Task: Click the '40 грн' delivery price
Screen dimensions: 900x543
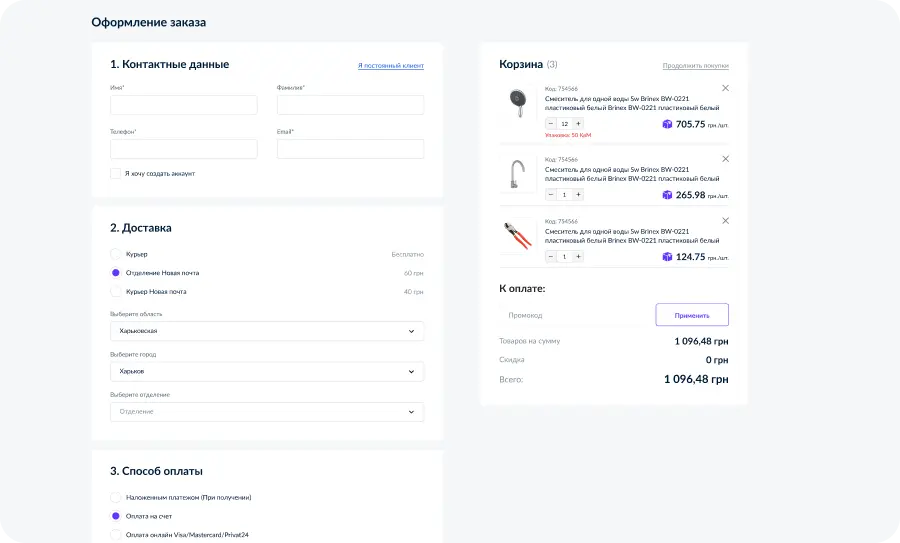Action: [414, 292]
